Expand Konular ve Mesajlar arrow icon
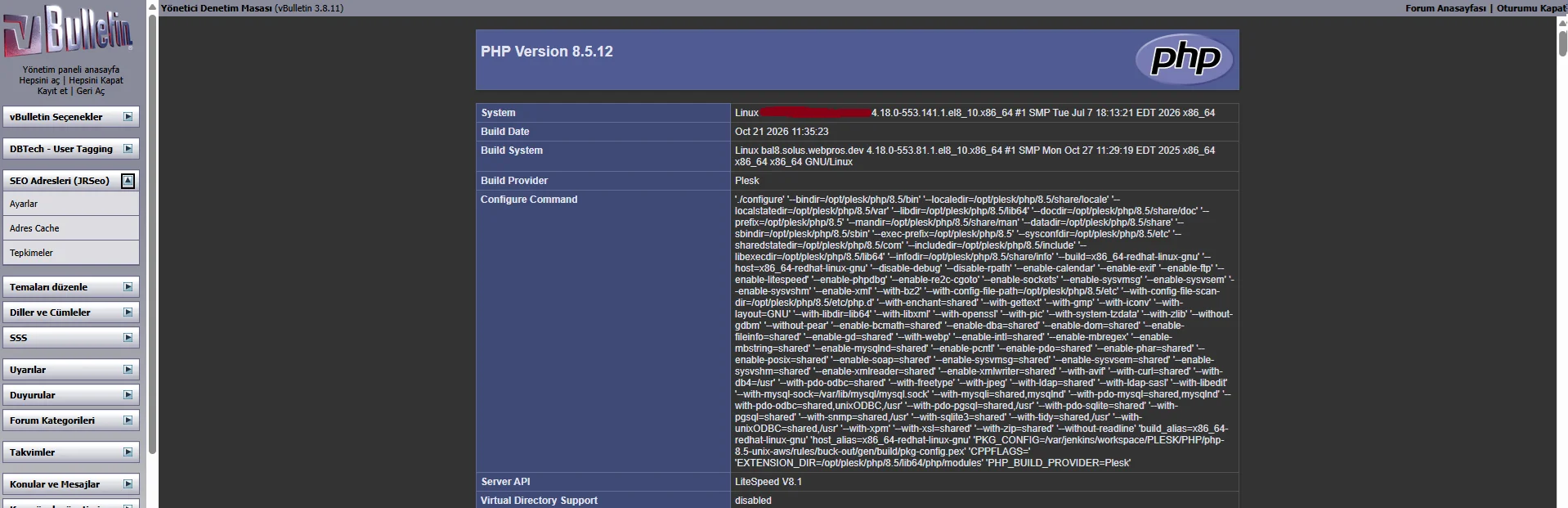This screenshot has height=508, width=1568. coord(128,484)
